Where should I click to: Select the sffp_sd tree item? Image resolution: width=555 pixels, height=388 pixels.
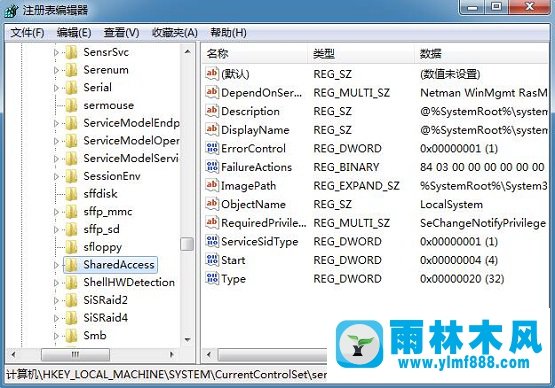pyautogui.click(x=102, y=229)
